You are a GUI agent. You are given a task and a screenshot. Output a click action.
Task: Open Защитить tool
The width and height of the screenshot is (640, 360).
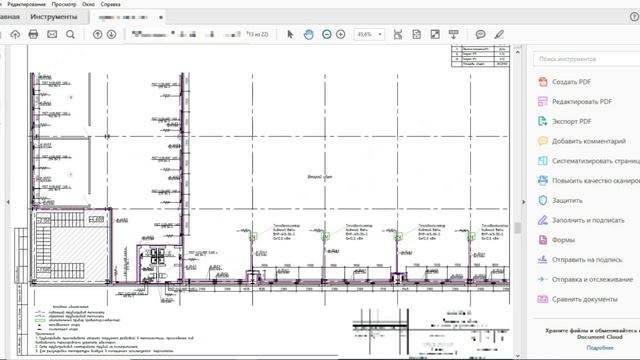point(567,200)
